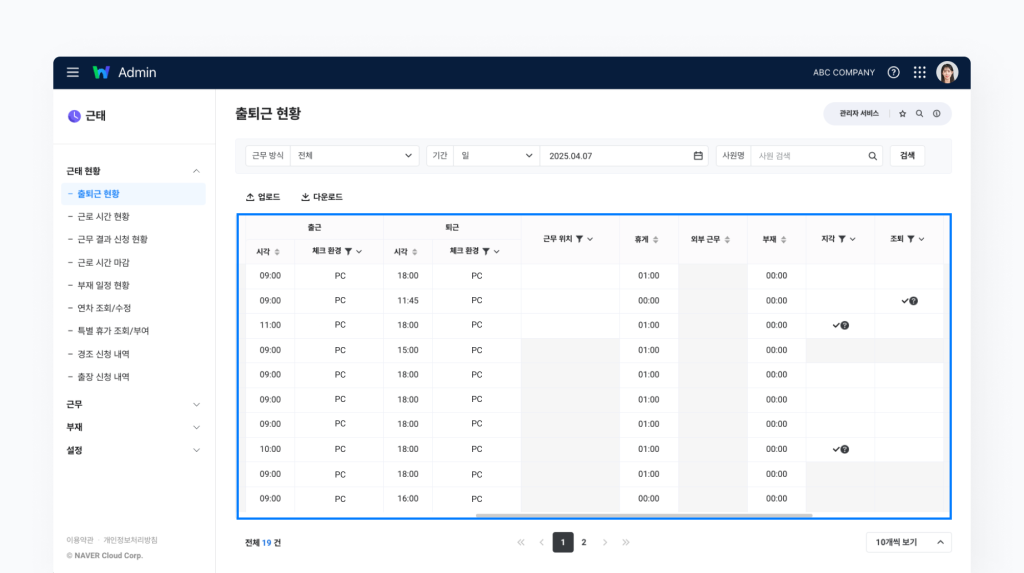Go to first page arrow

click(520, 542)
